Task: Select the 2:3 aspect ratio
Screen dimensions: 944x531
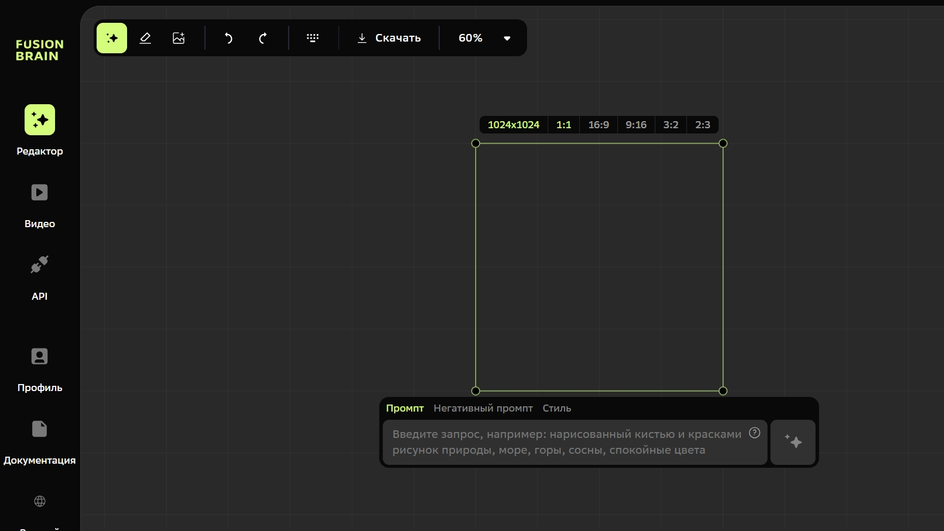Action: pyautogui.click(x=703, y=125)
